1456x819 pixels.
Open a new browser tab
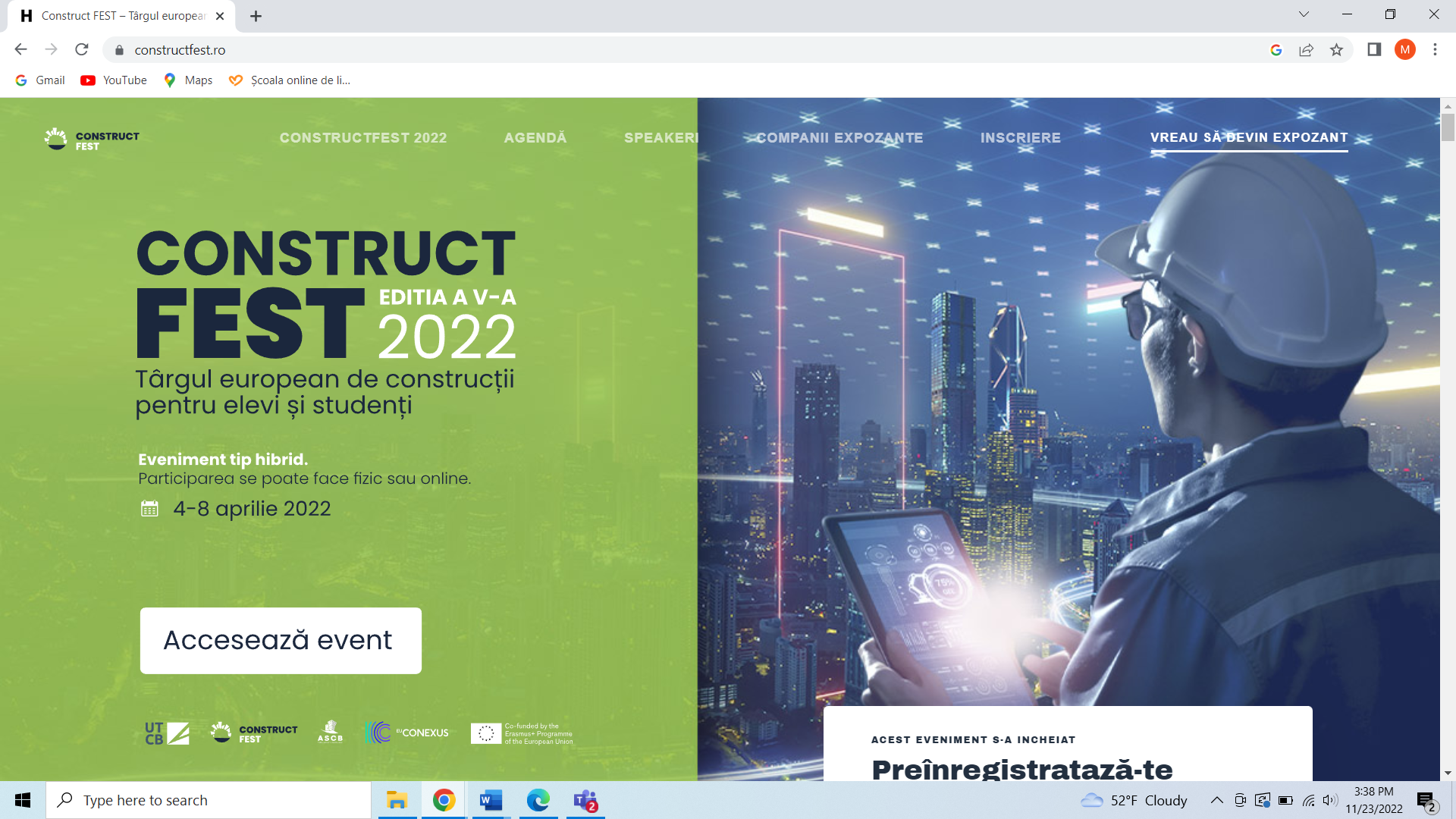tap(256, 16)
